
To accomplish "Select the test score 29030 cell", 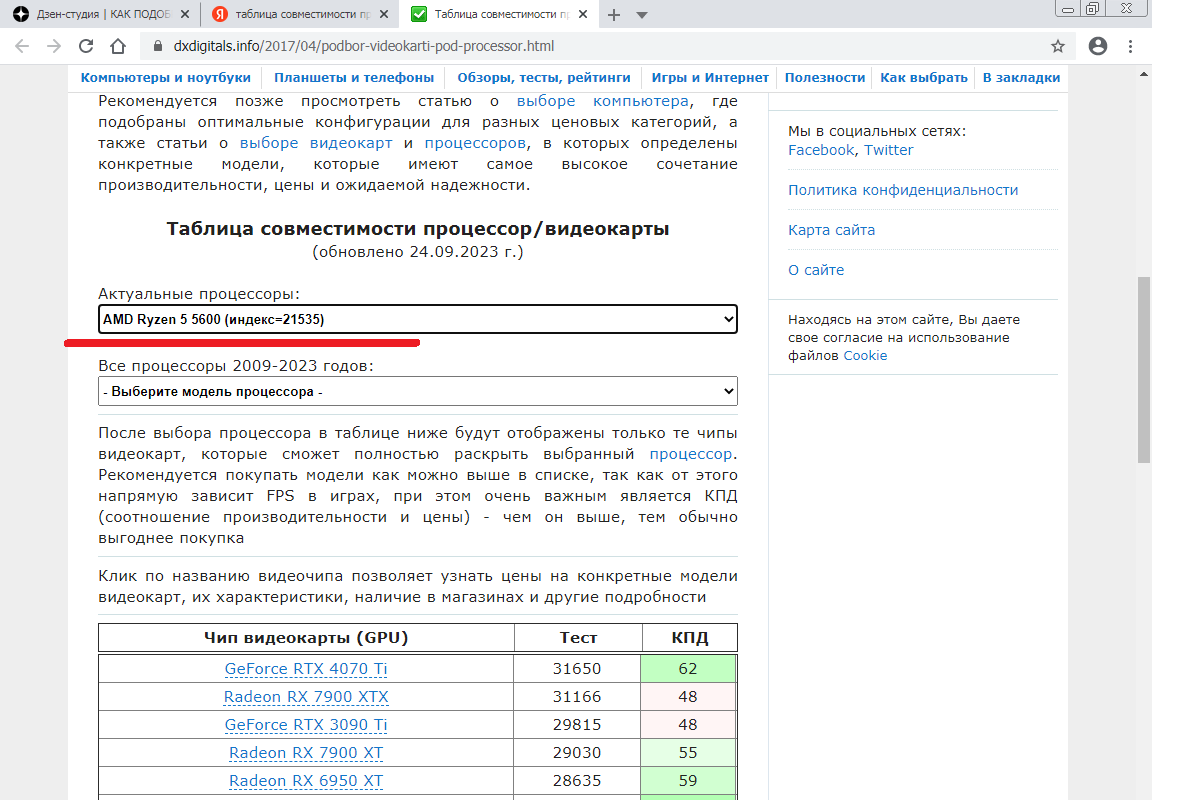I will (577, 753).
